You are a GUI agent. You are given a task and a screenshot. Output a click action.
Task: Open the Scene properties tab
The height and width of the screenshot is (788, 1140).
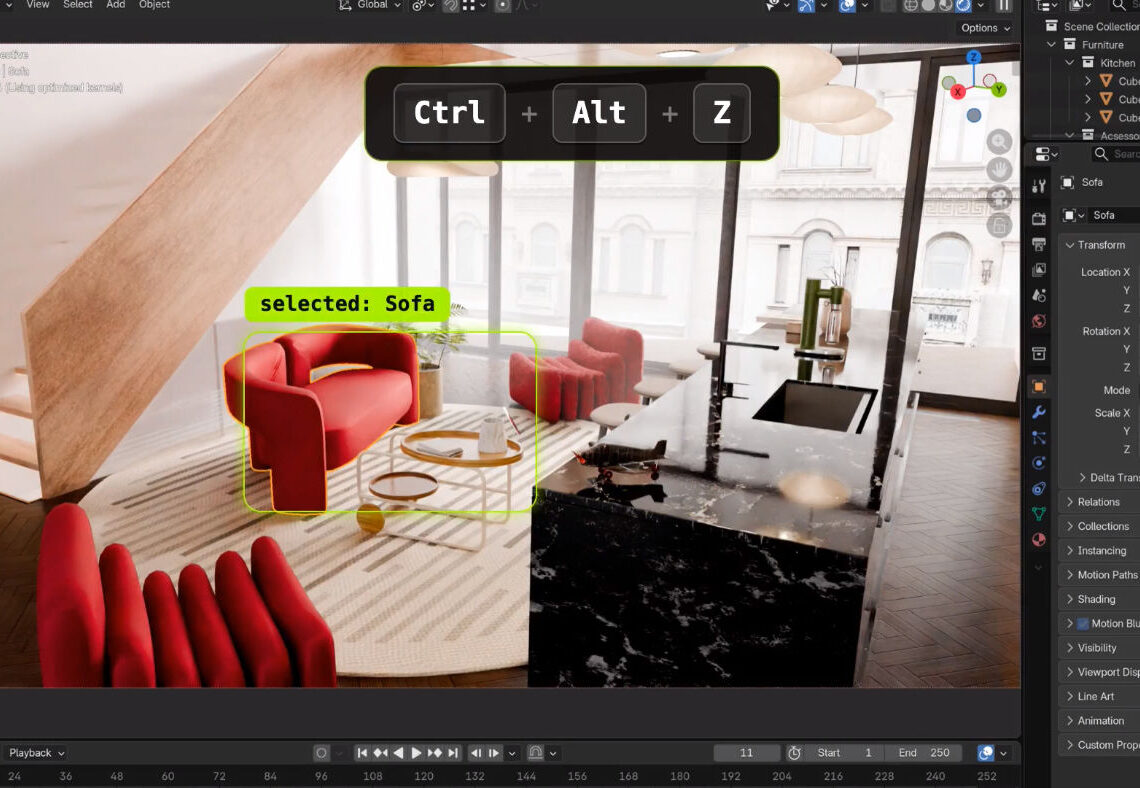1039,295
